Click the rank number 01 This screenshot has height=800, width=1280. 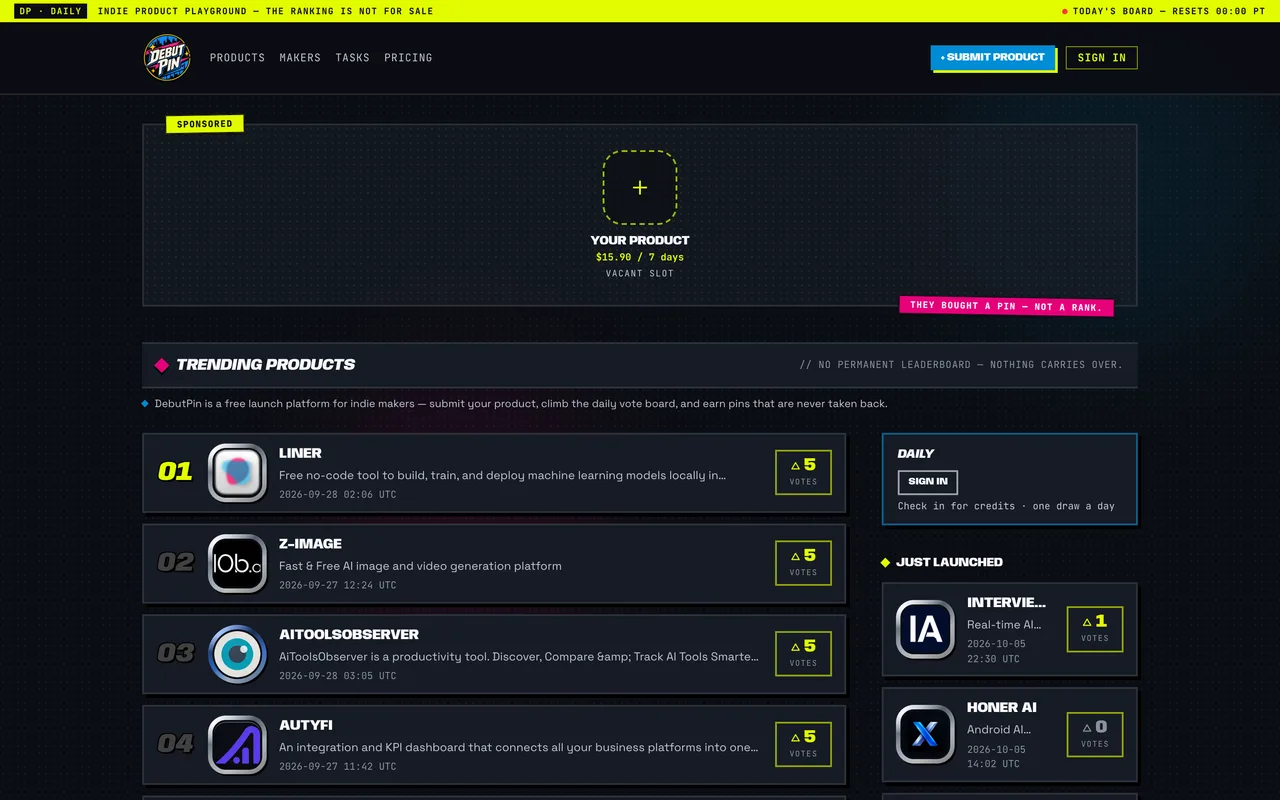[x=175, y=472]
